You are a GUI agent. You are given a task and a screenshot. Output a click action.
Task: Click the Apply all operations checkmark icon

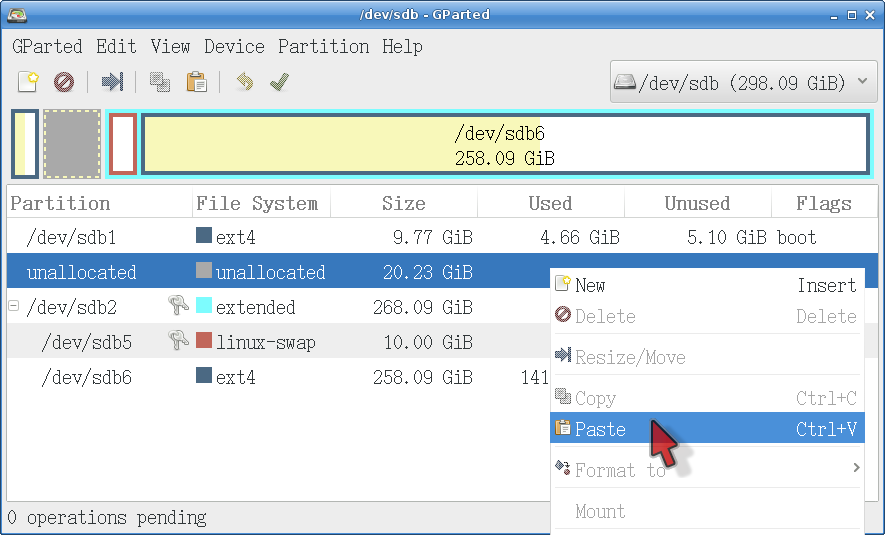[279, 82]
